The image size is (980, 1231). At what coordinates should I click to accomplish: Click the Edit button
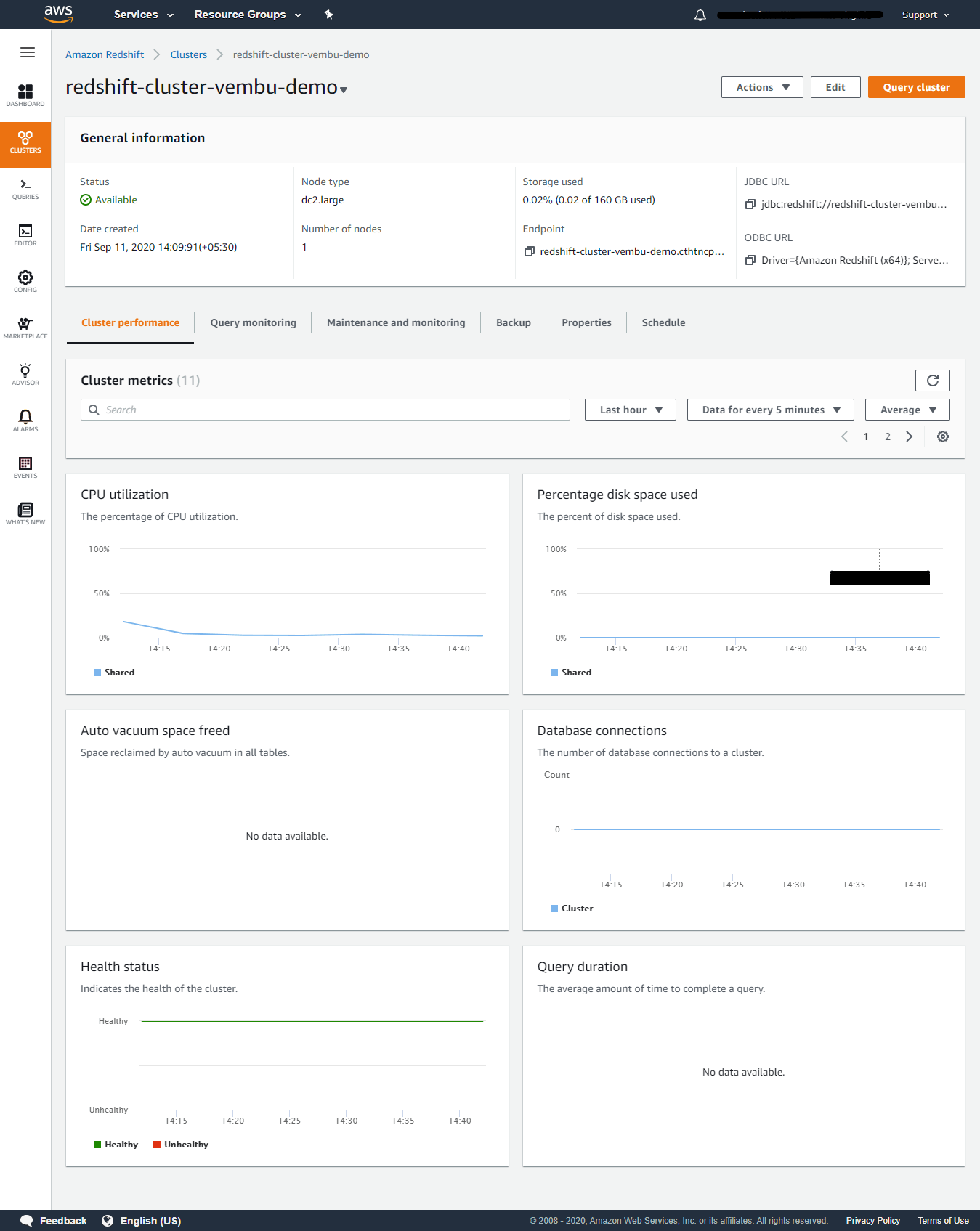[835, 87]
